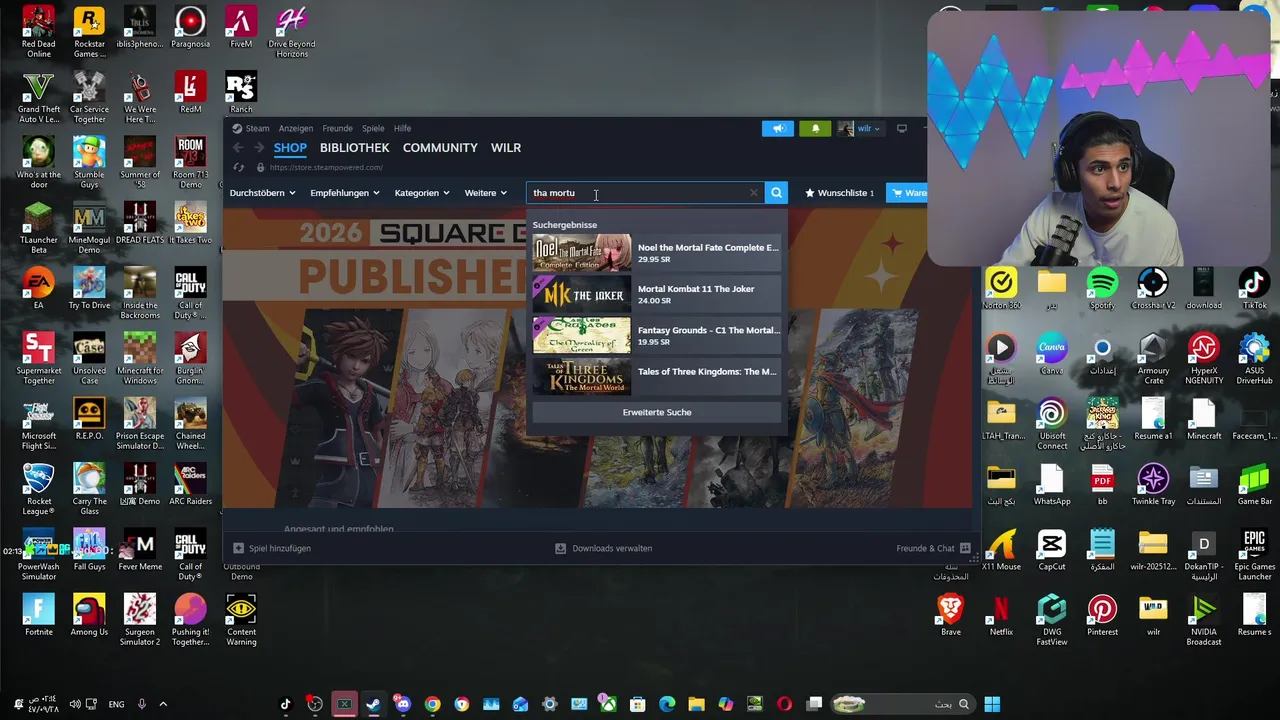1280x720 pixels.
Task: Expand the Empfehlungen dropdown
Action: click(345, 193)
